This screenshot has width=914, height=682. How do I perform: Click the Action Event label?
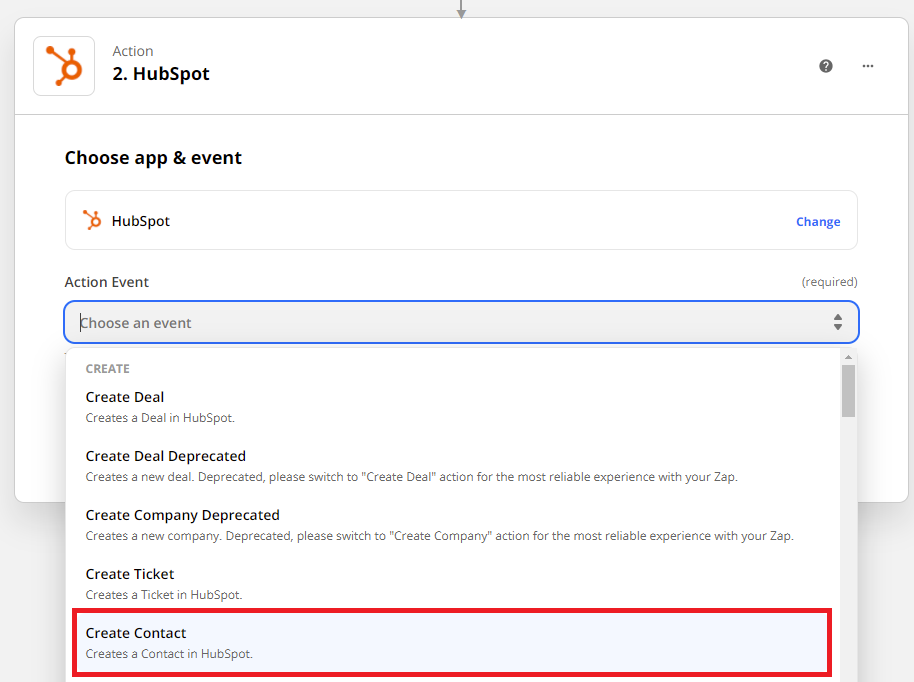(x=107, y=282)
